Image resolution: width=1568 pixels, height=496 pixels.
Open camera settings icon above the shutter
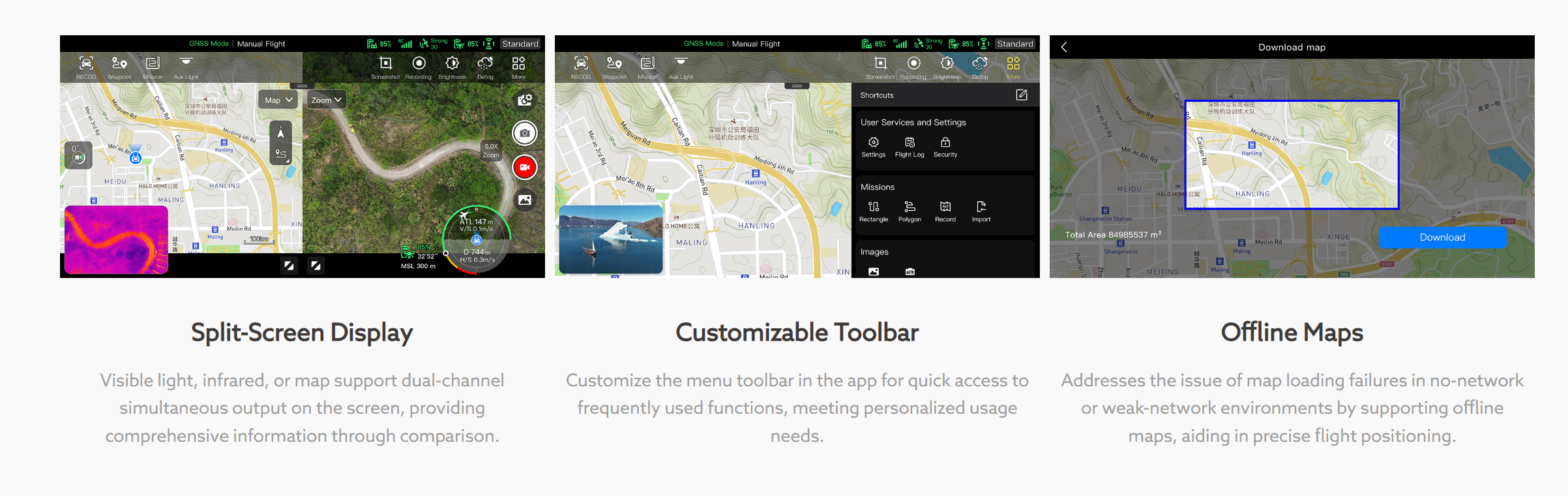click(524, 100)
